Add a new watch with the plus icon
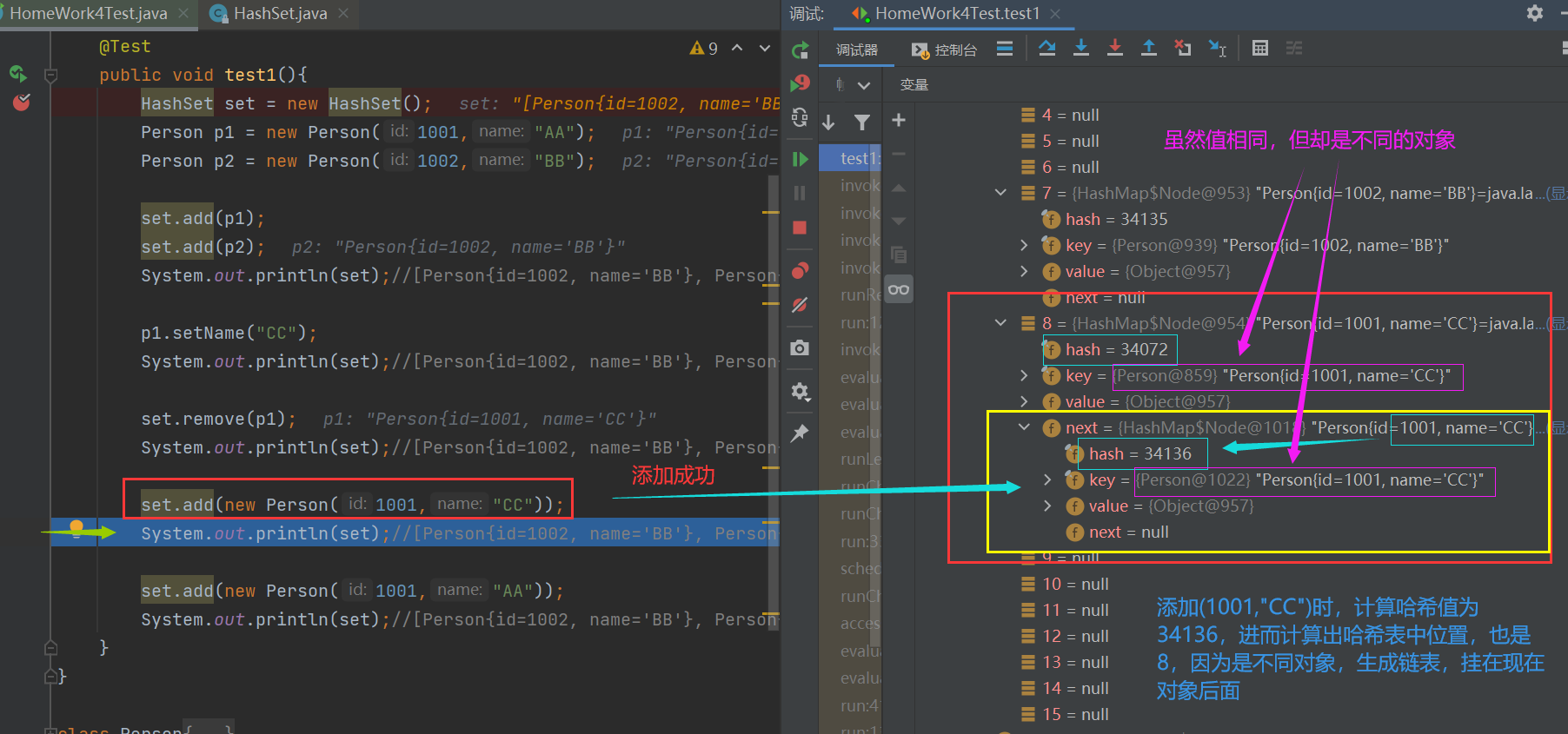Viewport: 1568px width, 734px height. [x=899, y=120]
